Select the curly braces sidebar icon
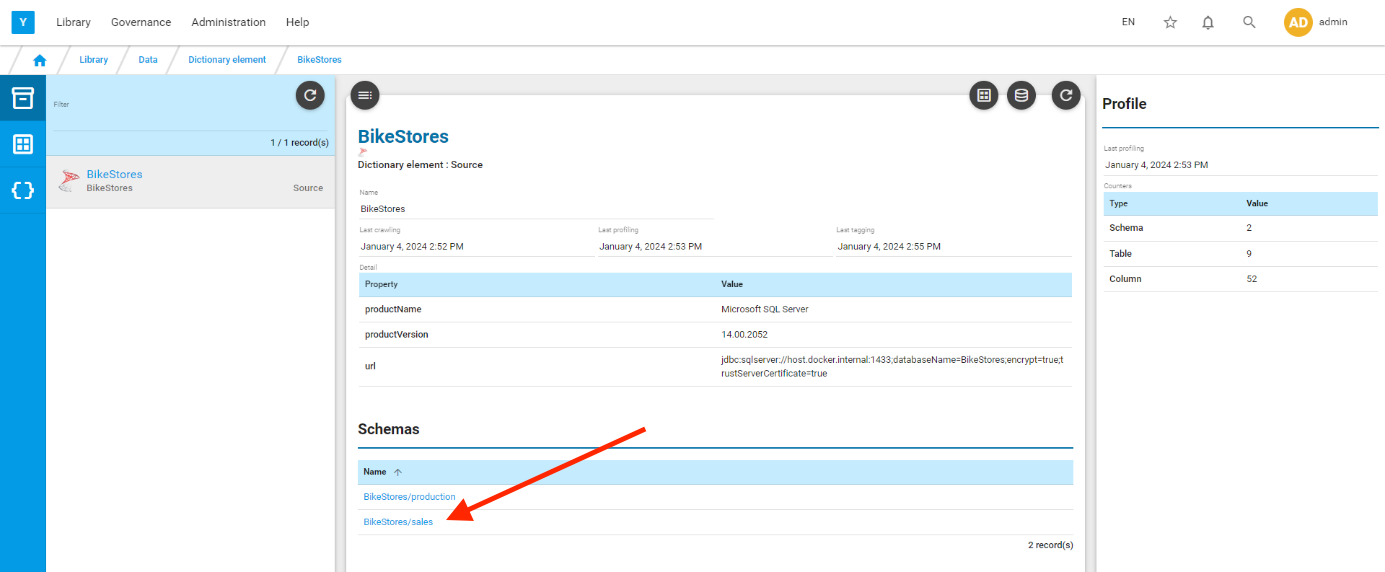Viewport: 1385px width, 572px height. click(x=22, y=189)
